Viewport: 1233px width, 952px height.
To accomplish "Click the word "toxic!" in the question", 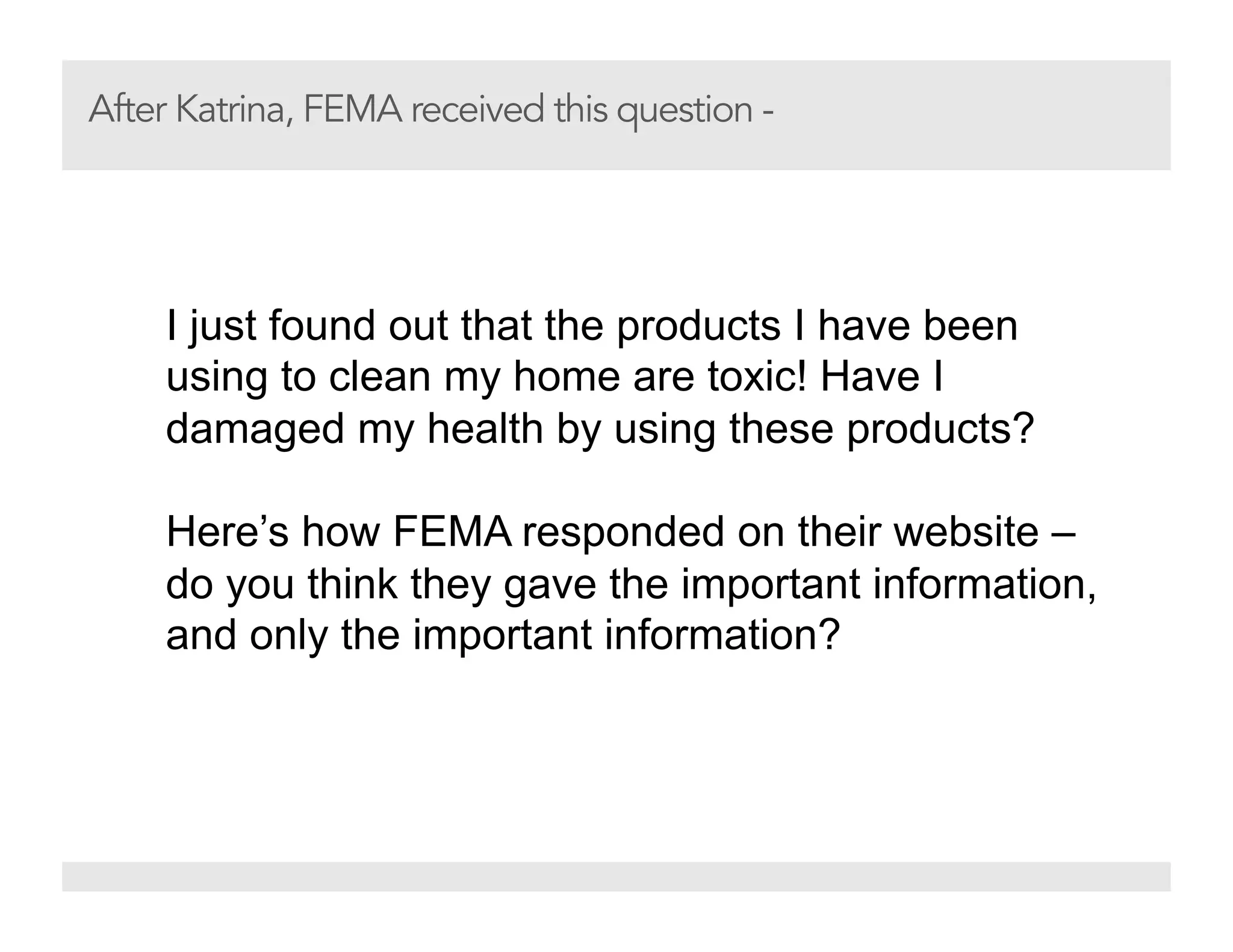I will [x=757, y=377].
